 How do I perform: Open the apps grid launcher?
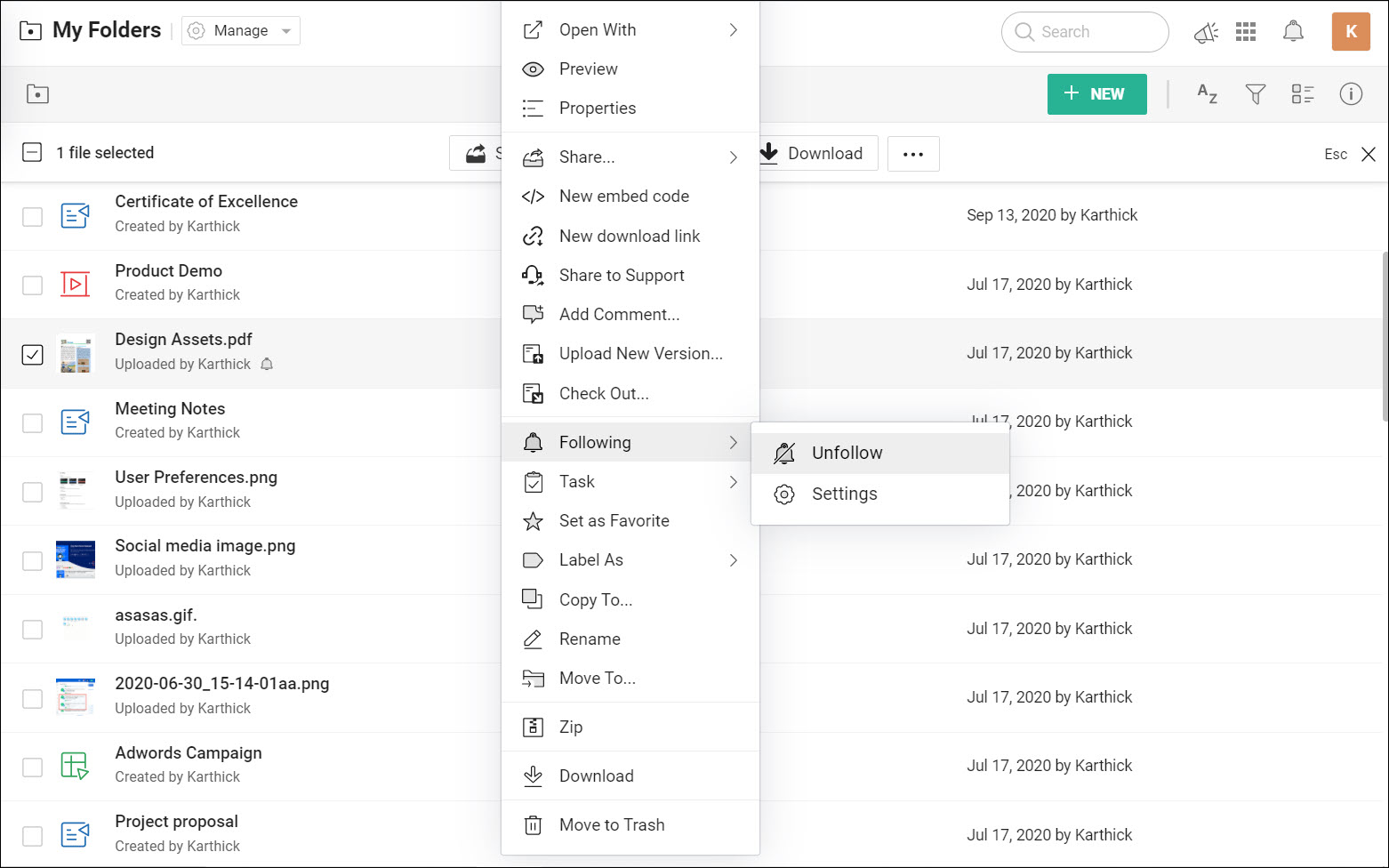click(1246, 32)
